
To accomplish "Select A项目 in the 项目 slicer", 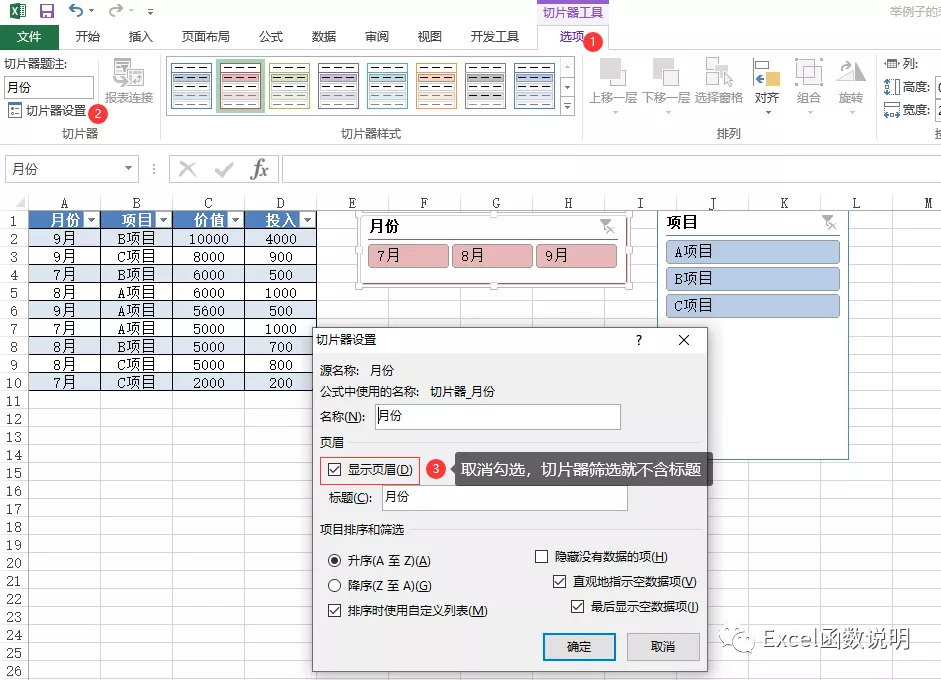I will [x=753, y=252].
